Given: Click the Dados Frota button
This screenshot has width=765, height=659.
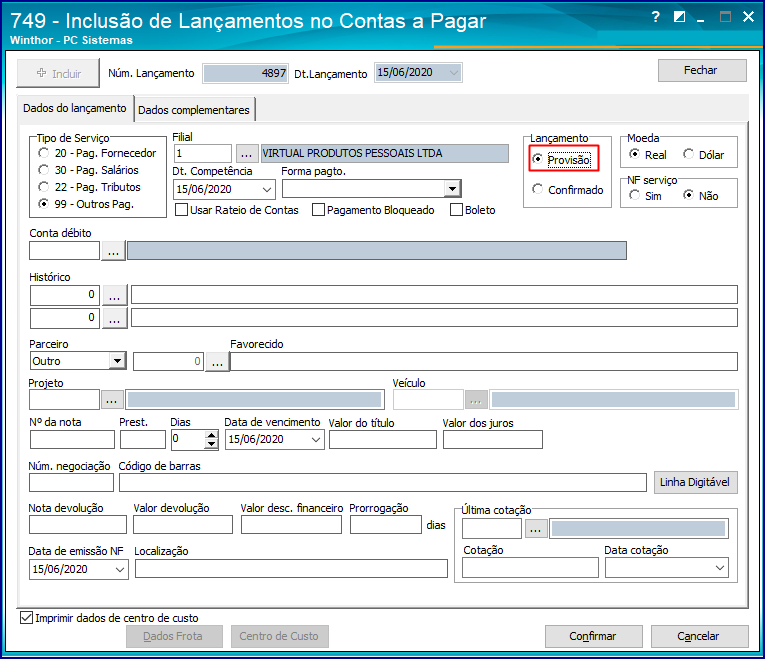Looking at the screenshot, I should pyautogui.click(x=173, y=636).
